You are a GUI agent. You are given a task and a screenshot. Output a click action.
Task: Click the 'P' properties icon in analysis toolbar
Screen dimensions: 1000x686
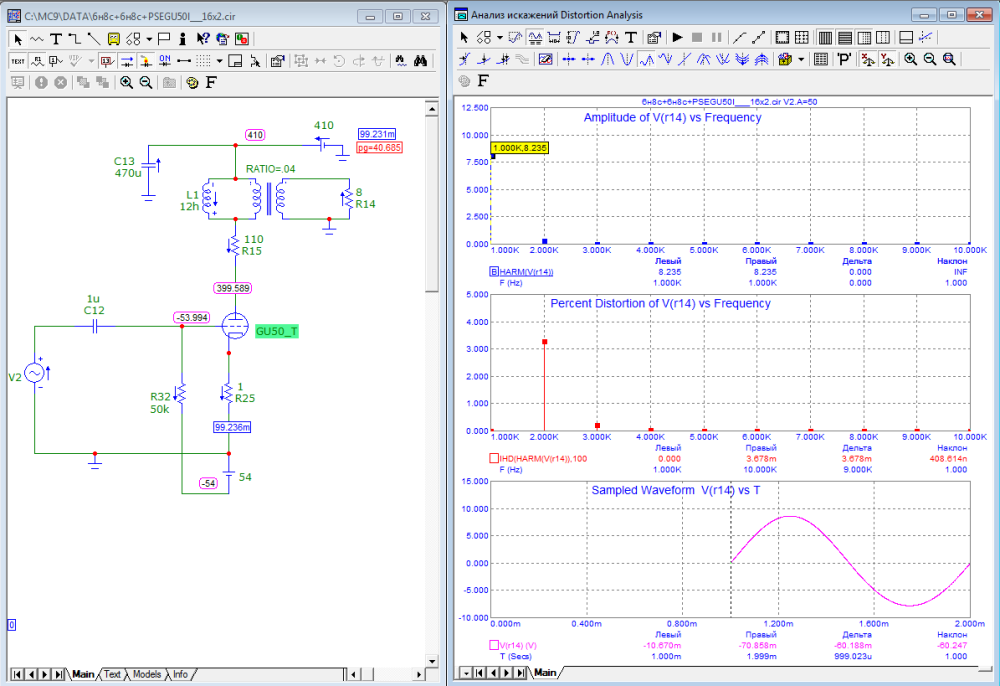(x=844, y=60)
